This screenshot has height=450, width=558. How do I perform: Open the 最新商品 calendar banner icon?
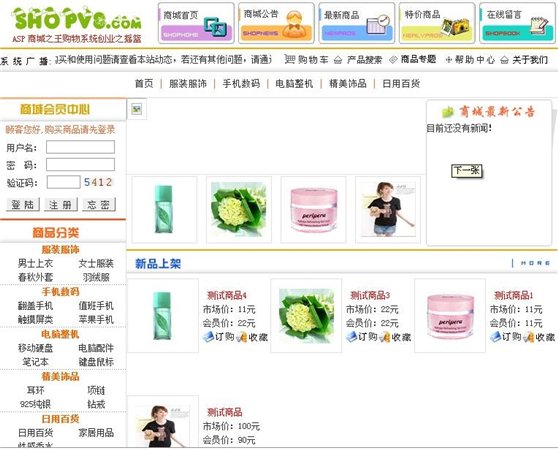[x=378, y=24]
